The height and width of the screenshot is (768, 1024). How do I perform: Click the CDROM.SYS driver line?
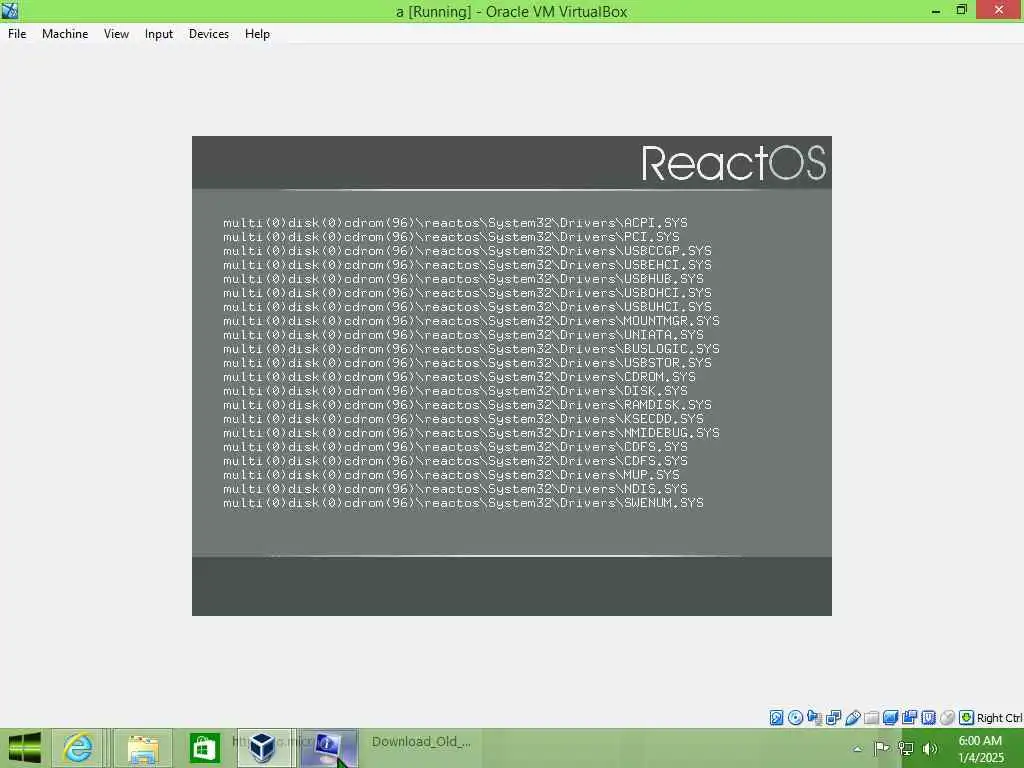[x=459, y=377]
